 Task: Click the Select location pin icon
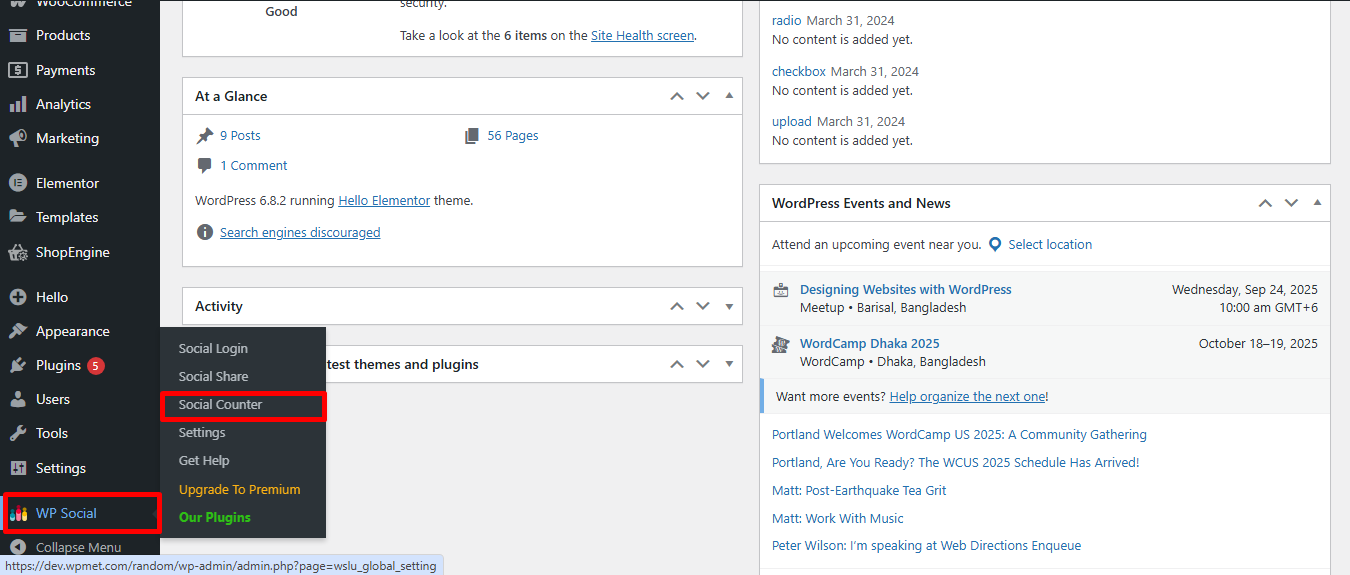pyautogui.click(x=995, y=244)
